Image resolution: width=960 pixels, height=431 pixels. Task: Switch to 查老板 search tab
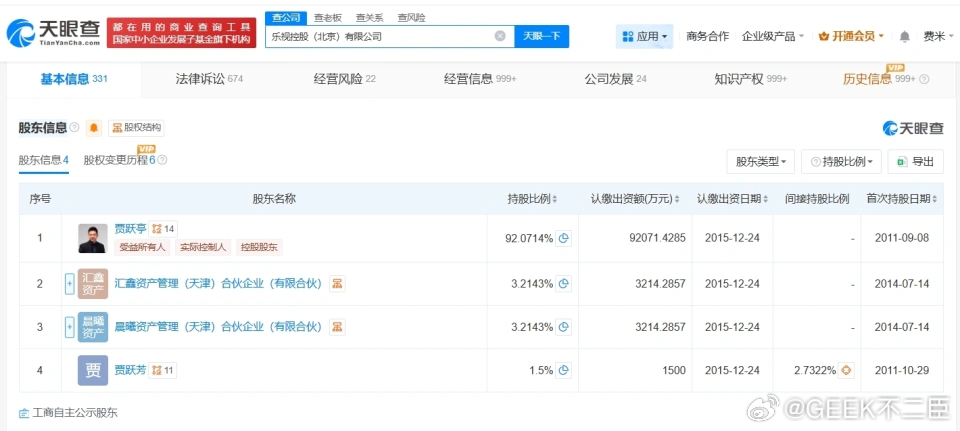[x=328, y=18]
